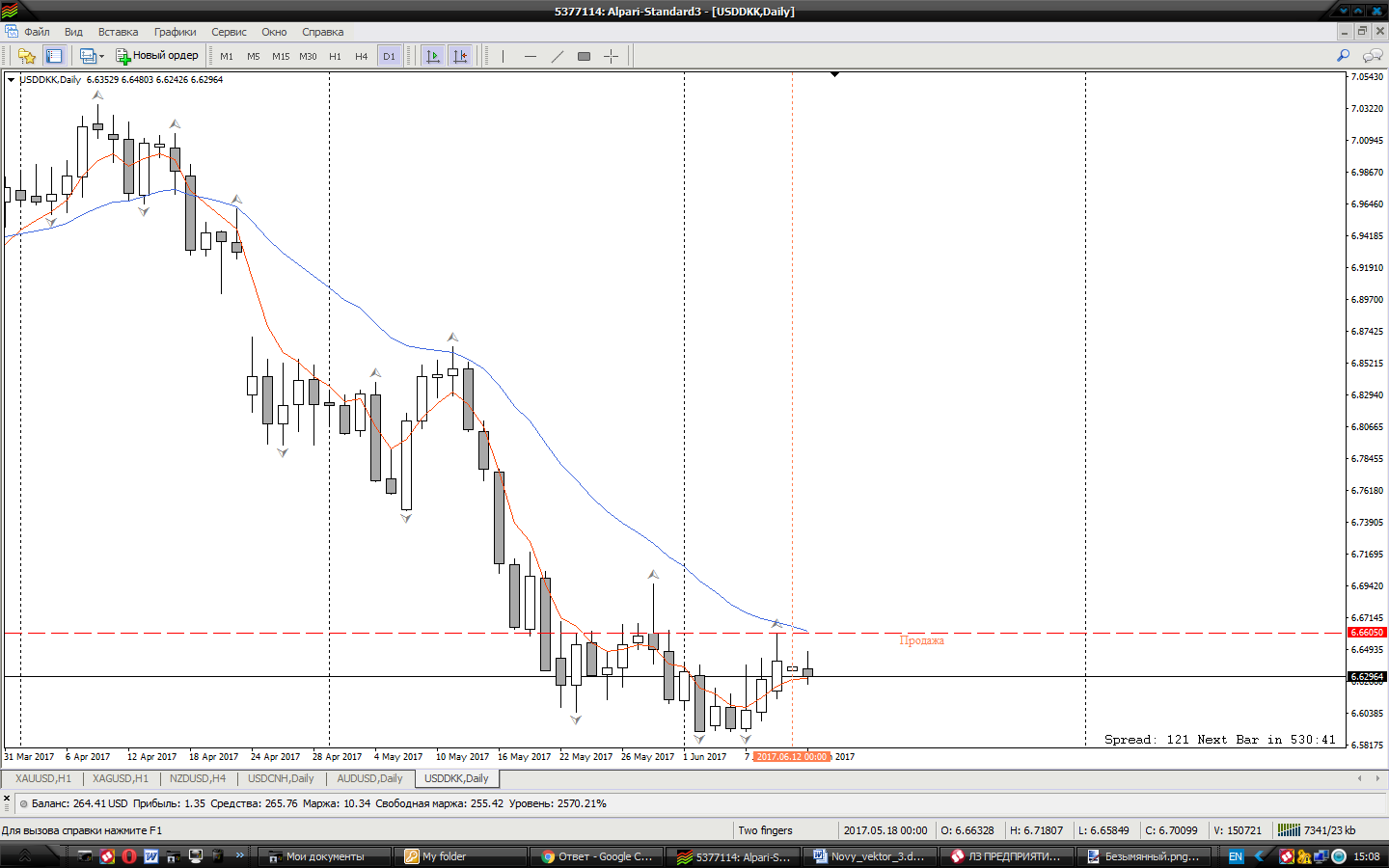
Task: Select the USDDKK,Daily chart tab
Action: coord(456,778)
